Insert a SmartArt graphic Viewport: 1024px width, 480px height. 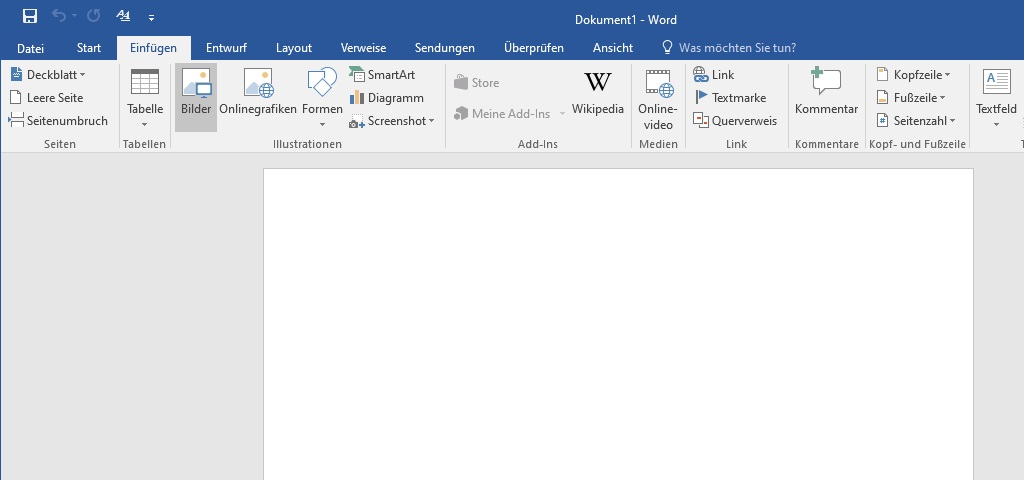point(382,75)
